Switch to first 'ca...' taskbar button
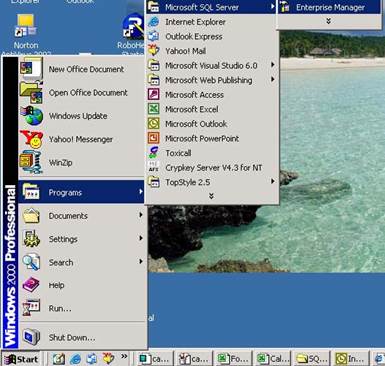This screenshot has width=385, height=366. coord(155,359)
